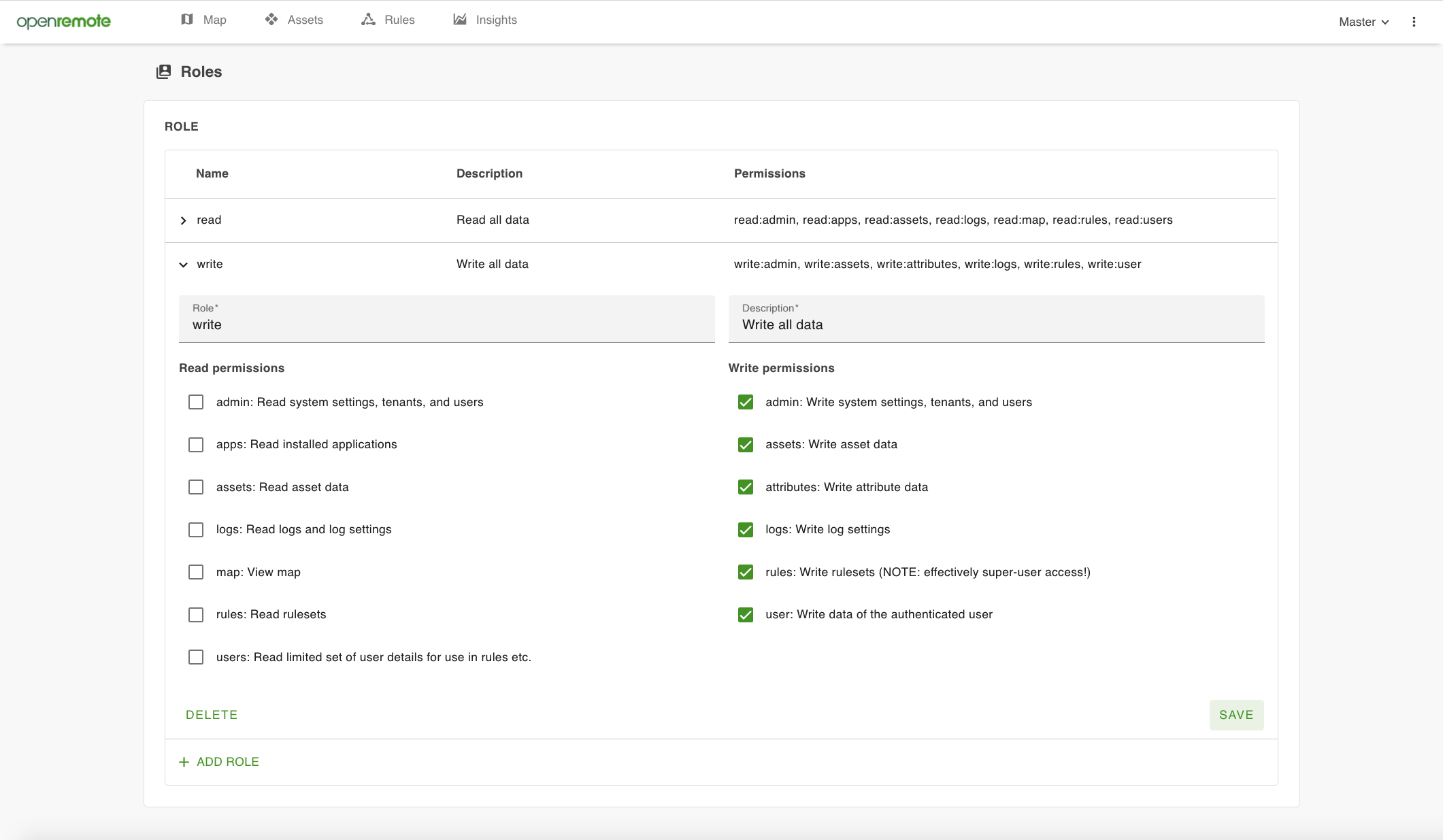Click the Insights chart icon
Image resolution: width=1443 pixels, height=840 pixels.
click(460, 20)
